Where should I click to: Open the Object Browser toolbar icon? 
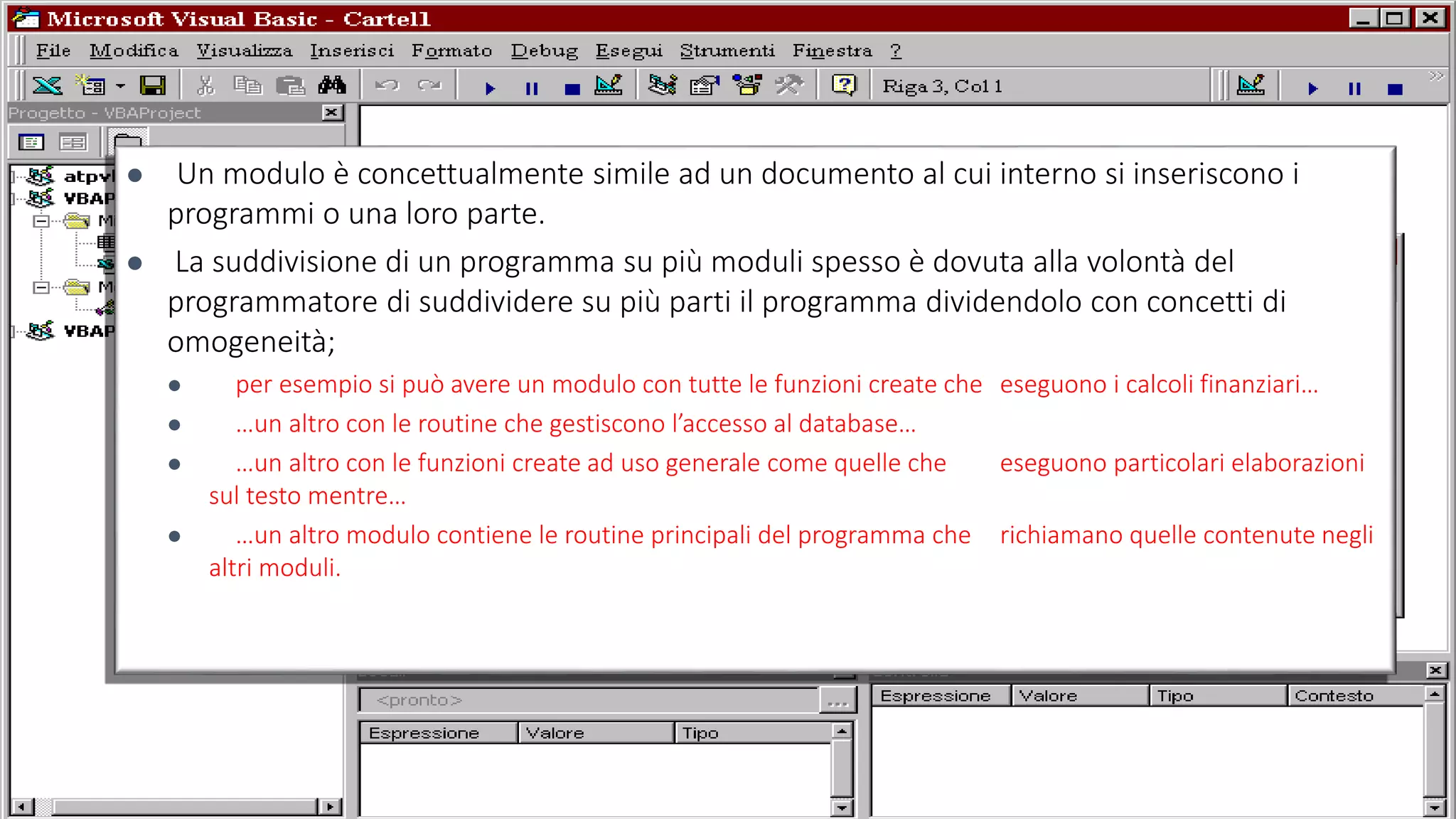747,86
